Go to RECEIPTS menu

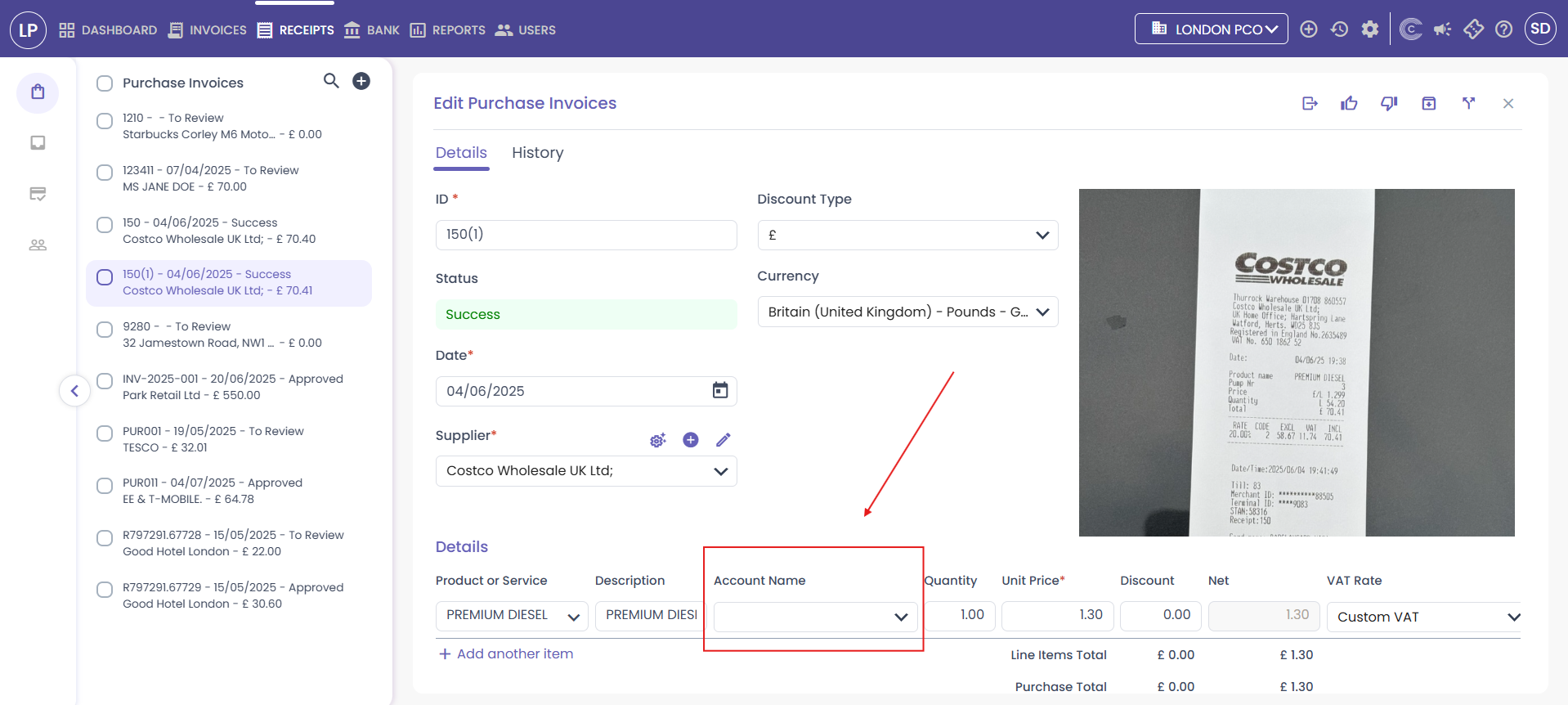pos(295,30)
